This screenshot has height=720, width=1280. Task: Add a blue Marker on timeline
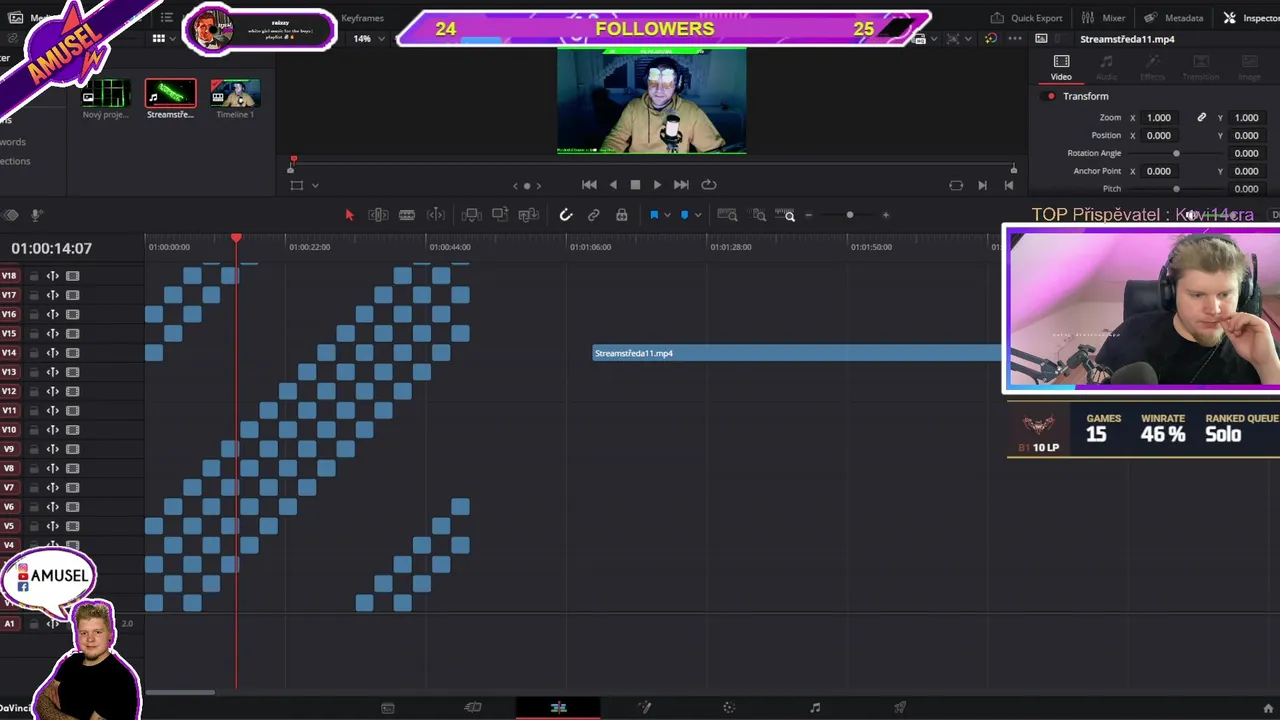684,215
